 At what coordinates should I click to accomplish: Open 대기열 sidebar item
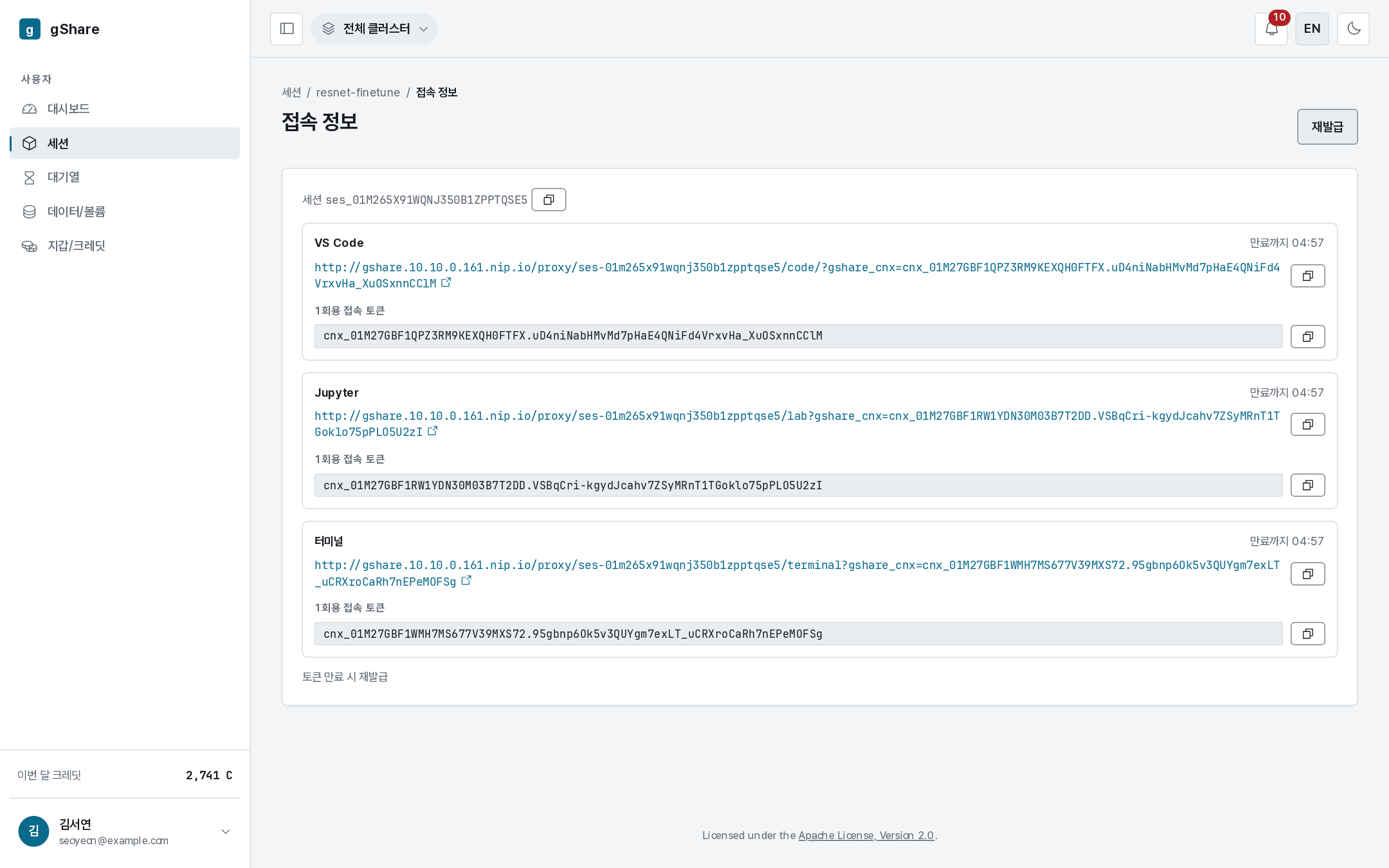pos(125,177)
